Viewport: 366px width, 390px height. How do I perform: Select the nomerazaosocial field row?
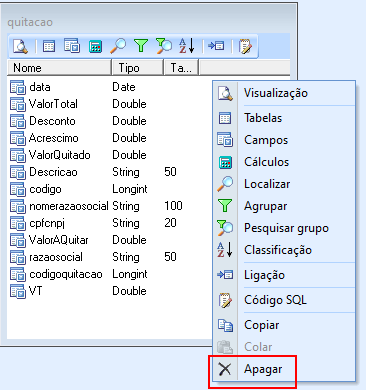[109, 206]
